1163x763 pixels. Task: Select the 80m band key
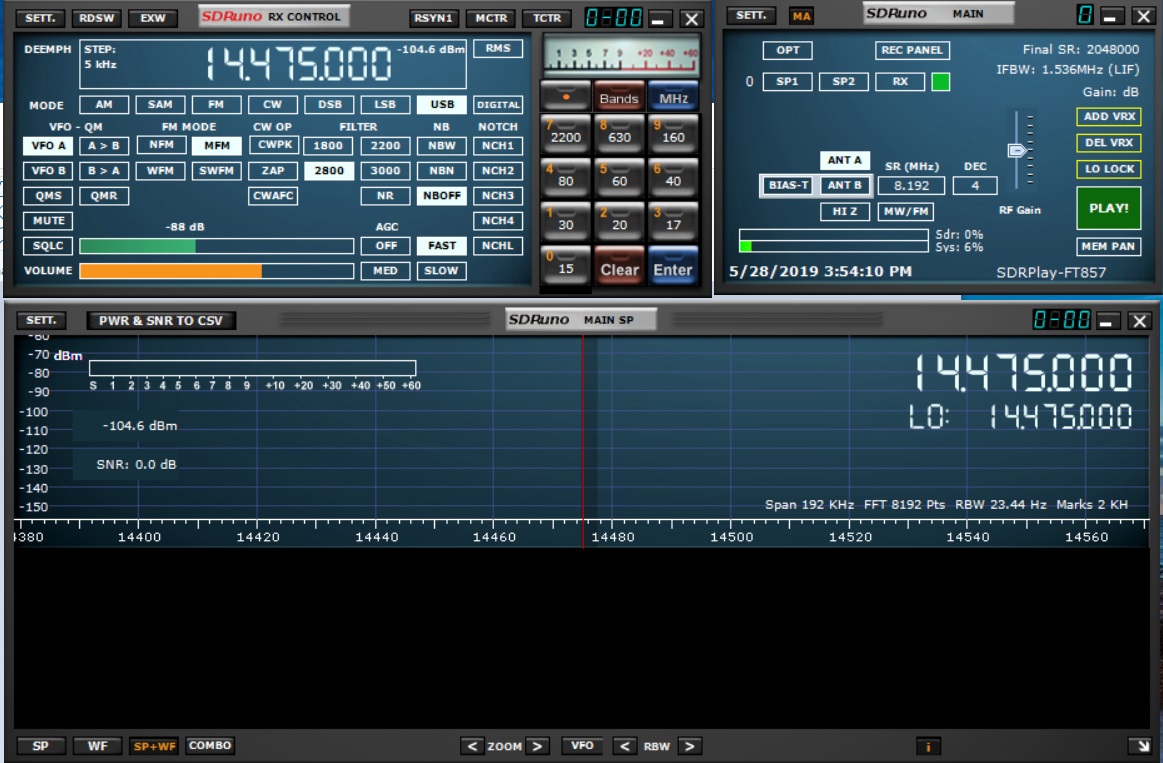(566, 177)
